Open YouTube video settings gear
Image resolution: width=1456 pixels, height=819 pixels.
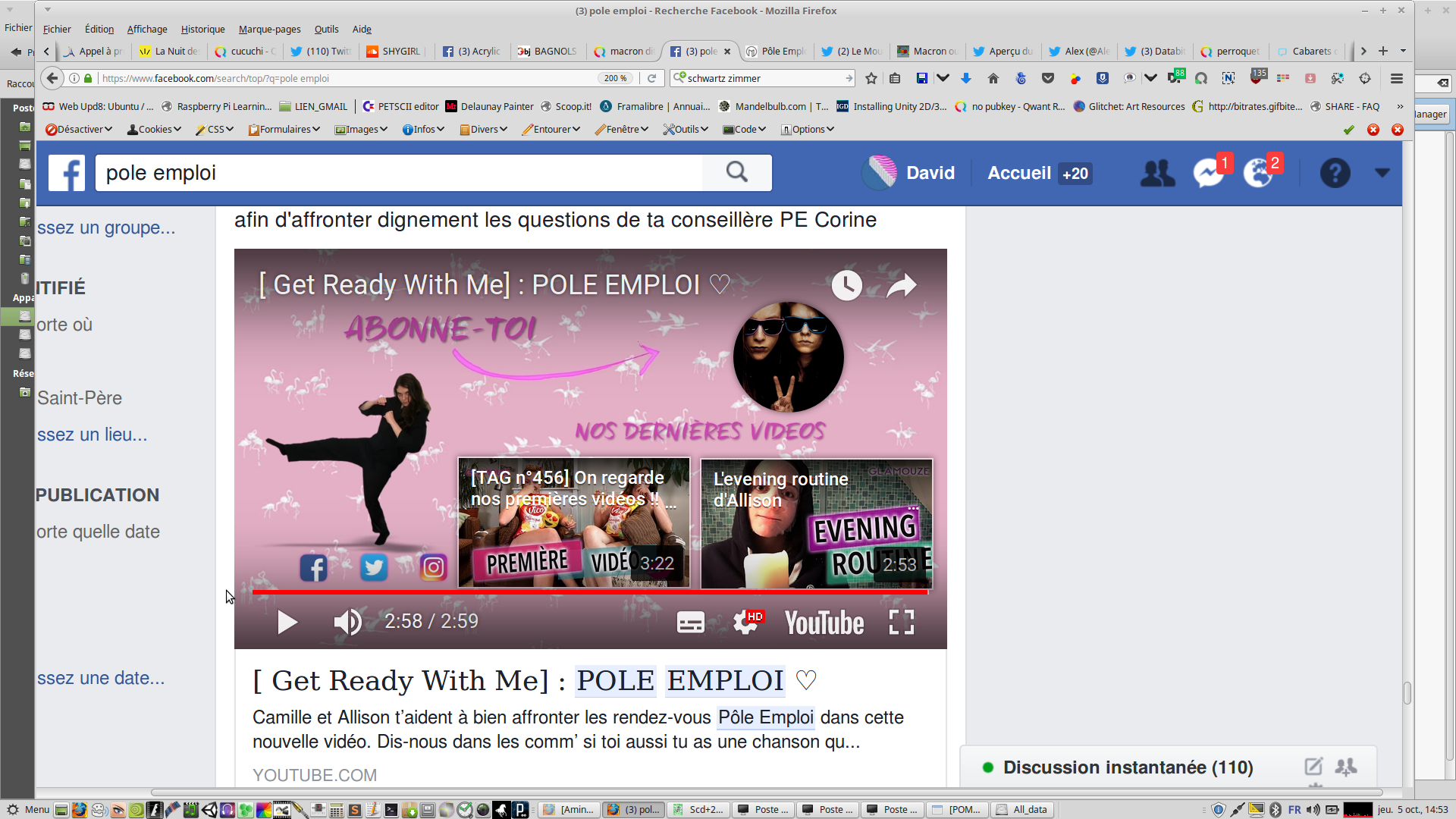coord(745,622)
